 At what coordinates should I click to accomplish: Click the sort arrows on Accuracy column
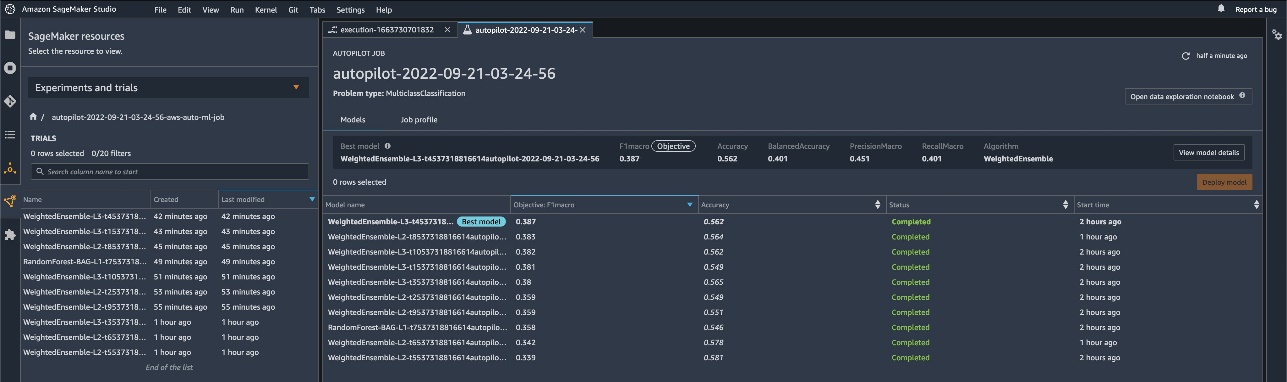click(x=878, y=204)
